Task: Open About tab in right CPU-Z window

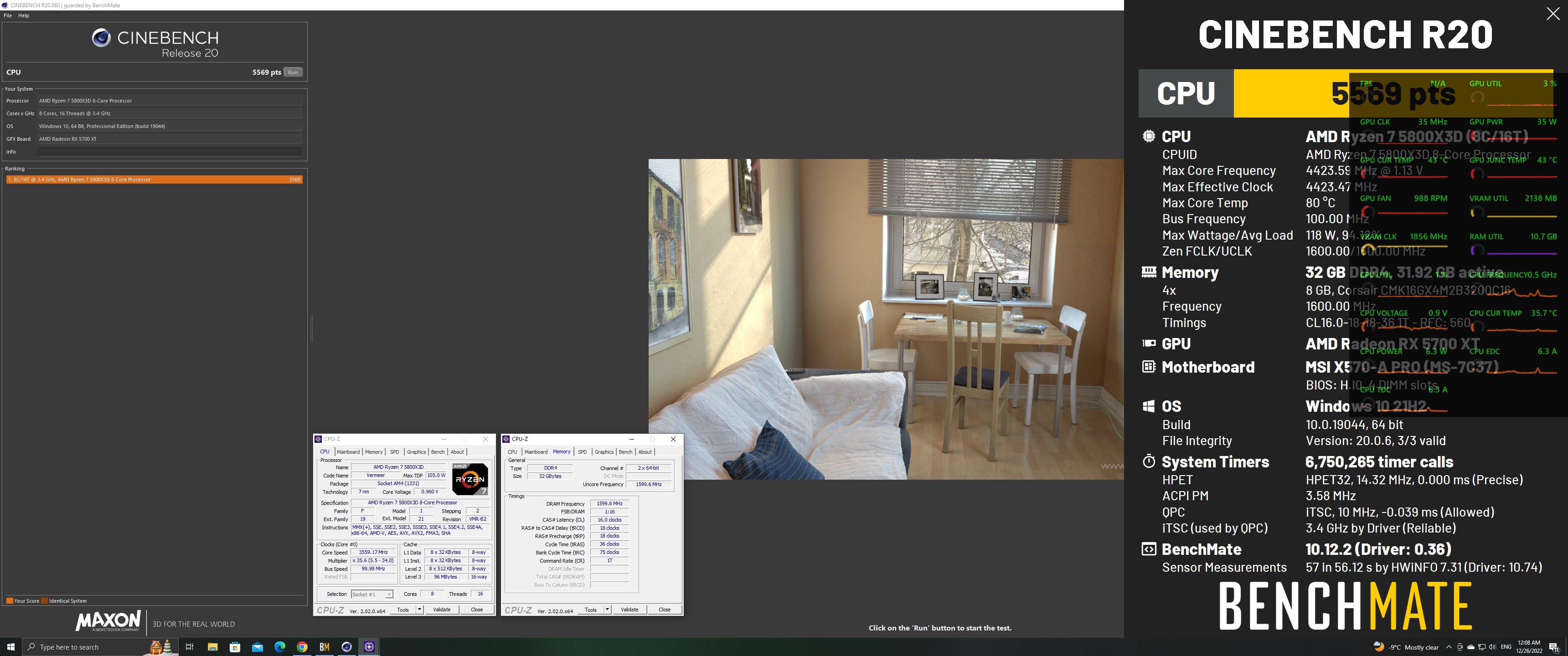Action: pos(645,451)
